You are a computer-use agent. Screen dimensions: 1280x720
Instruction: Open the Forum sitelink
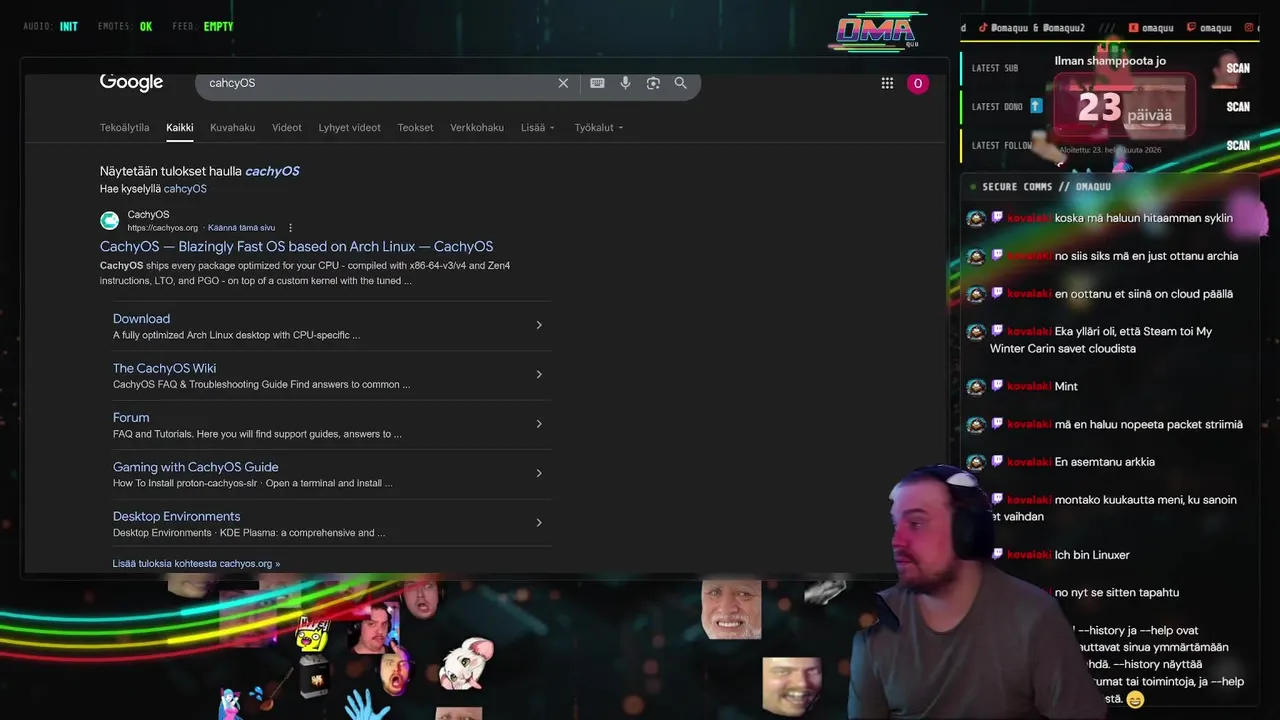(131, 418)
